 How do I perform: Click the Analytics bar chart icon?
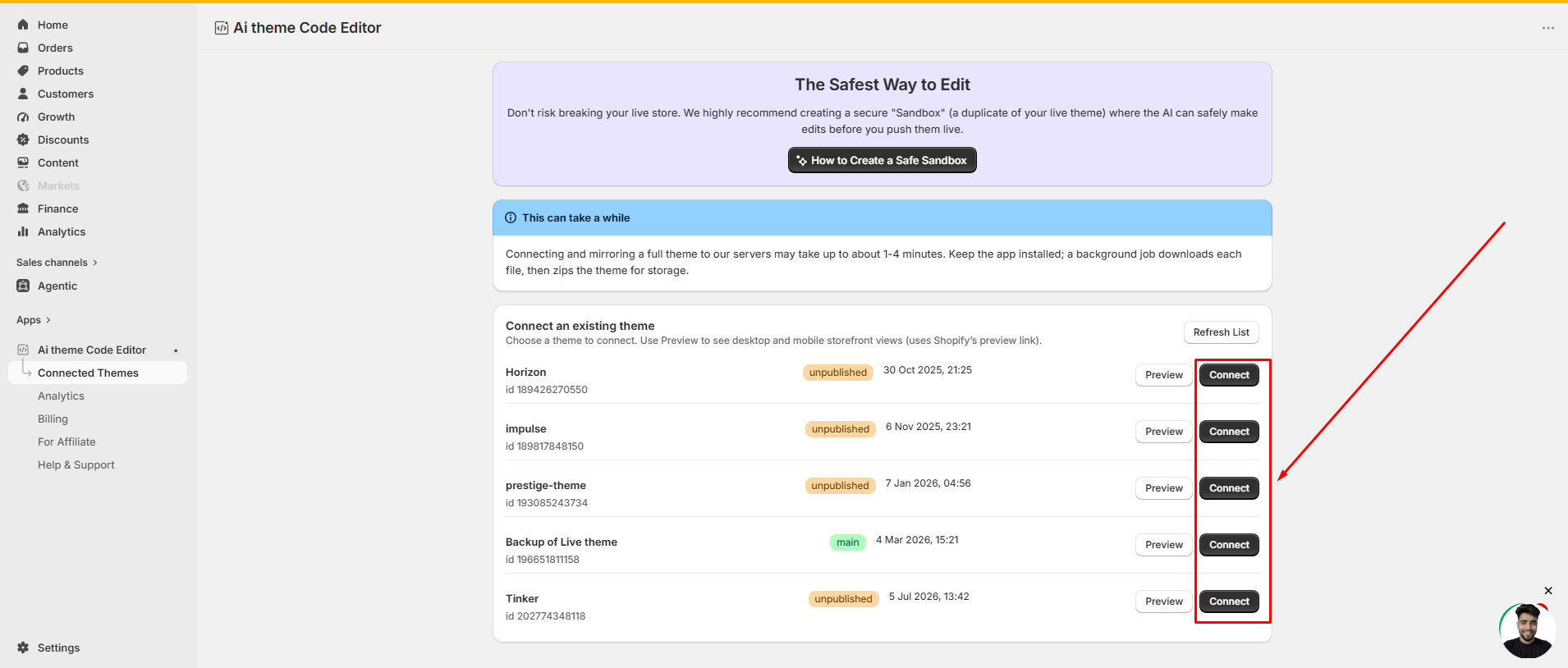[x=23, y=231]
